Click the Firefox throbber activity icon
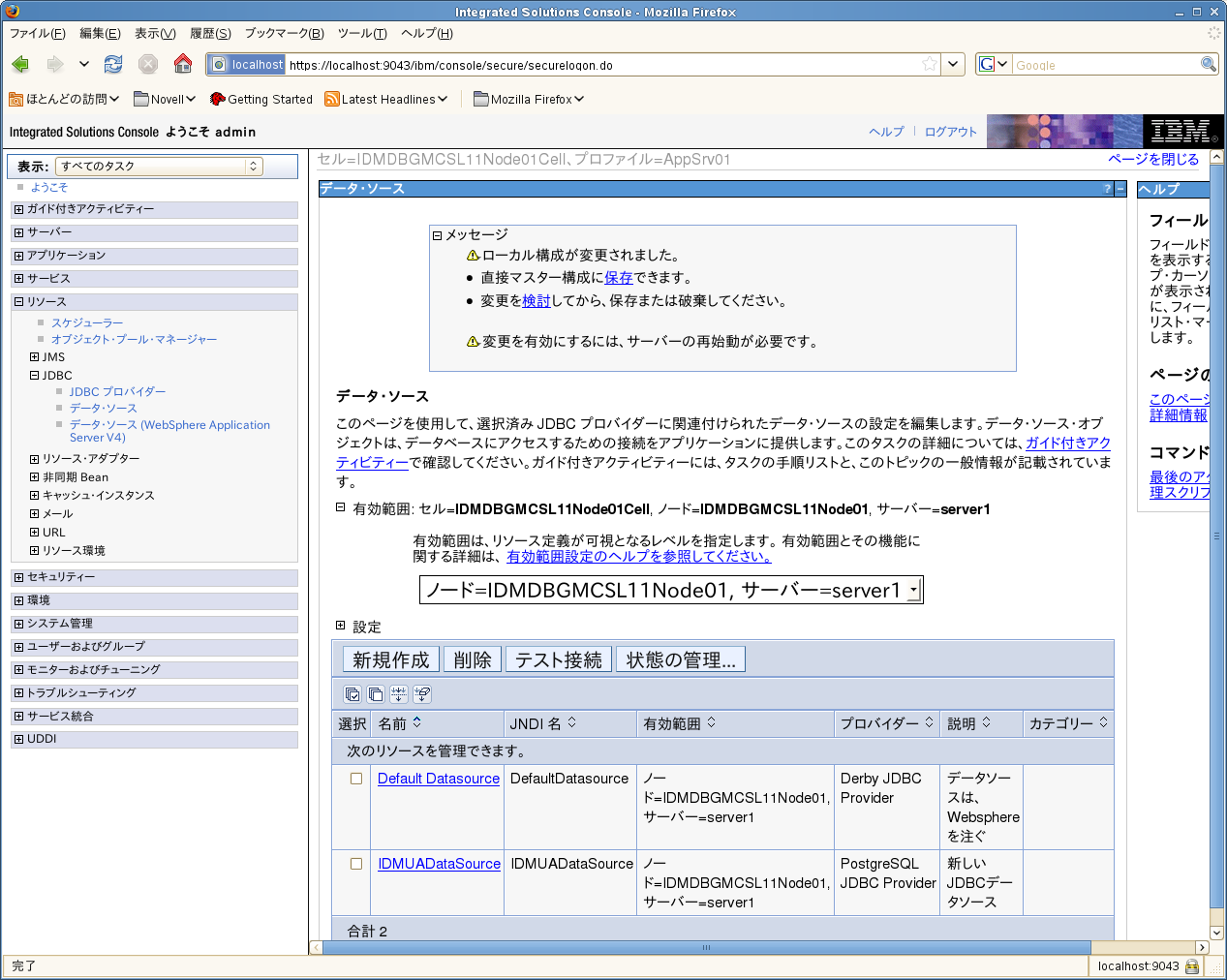The height and width of the screenshot is (980, 1227). (1213, 33)
